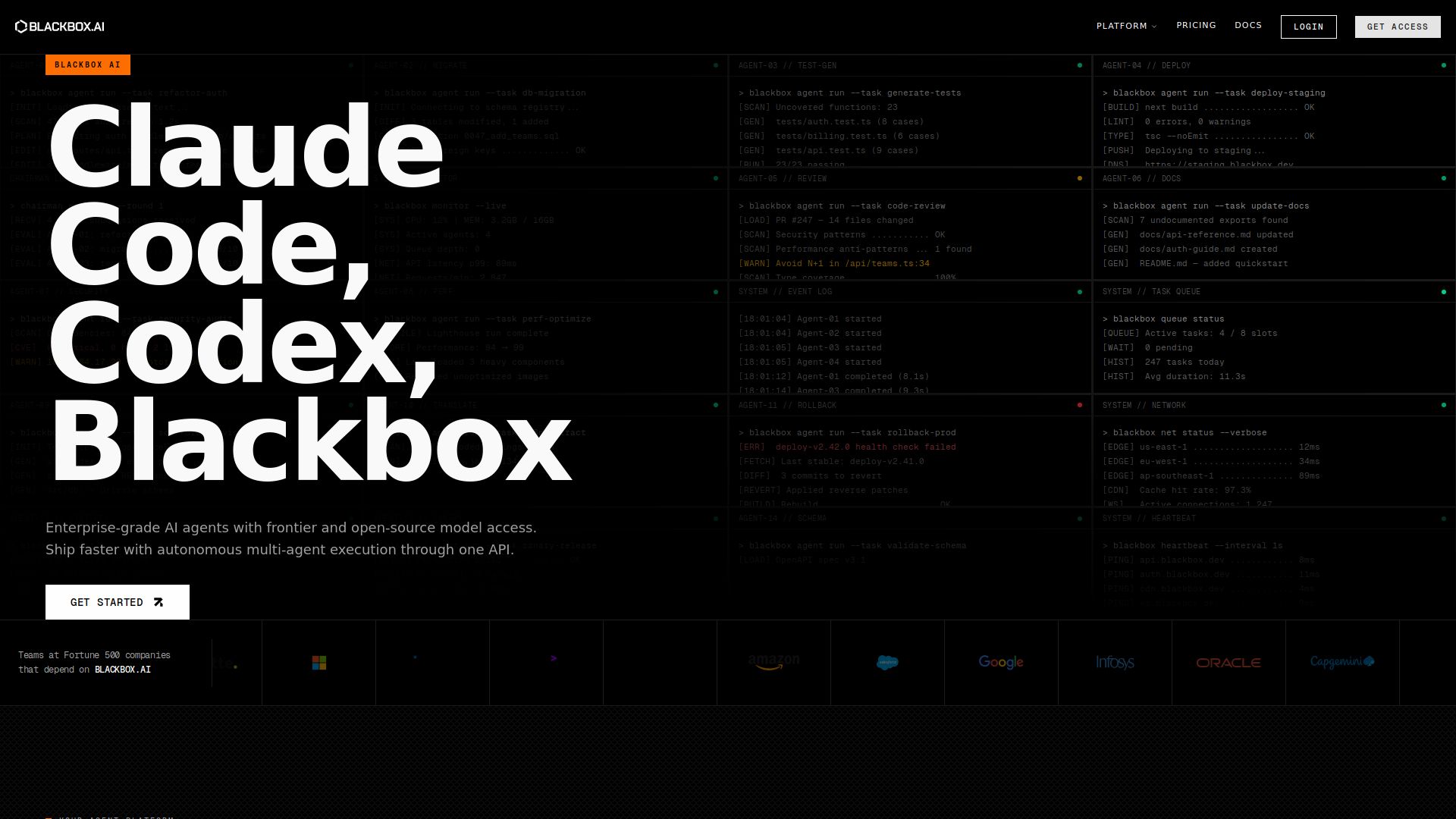Image resolution: width=1456 pixels, height=819 pixels.
Task: Click the 'deploy-staging' command line
Action: 1214,93
